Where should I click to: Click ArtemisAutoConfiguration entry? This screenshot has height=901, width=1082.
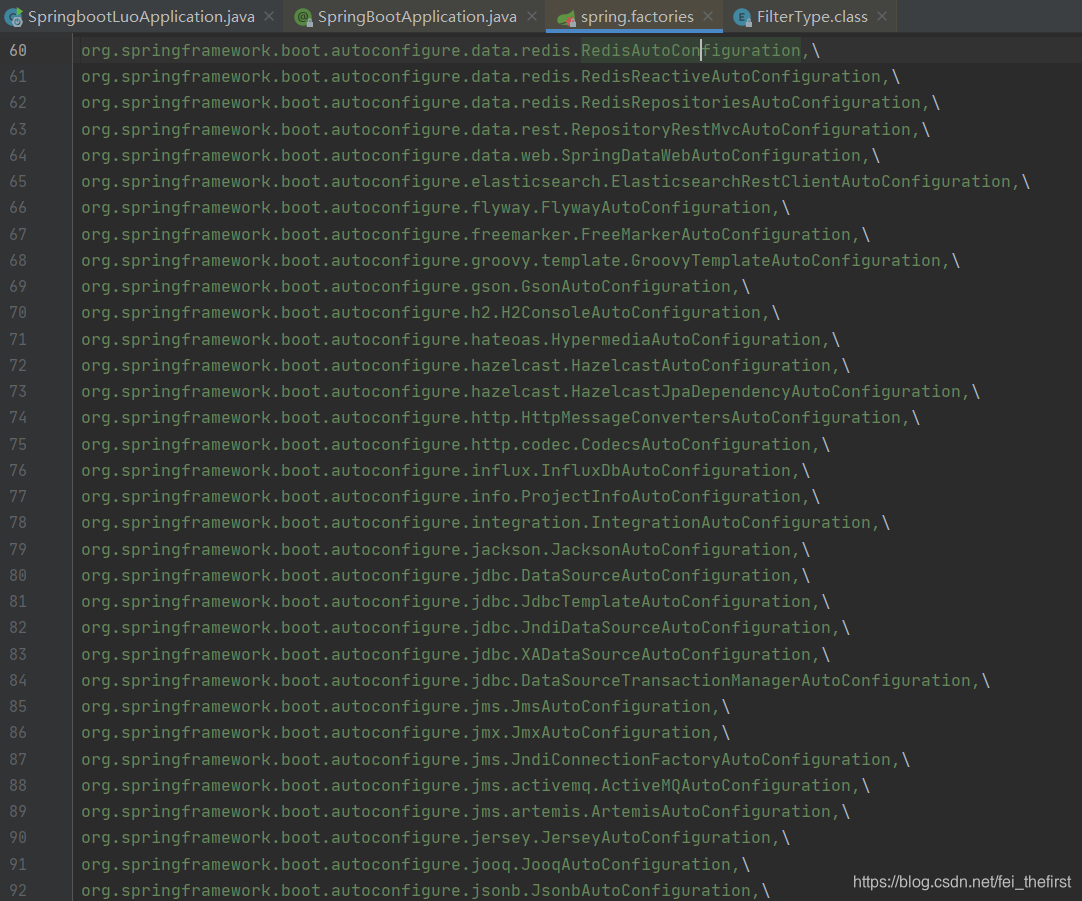coord(711,811)
